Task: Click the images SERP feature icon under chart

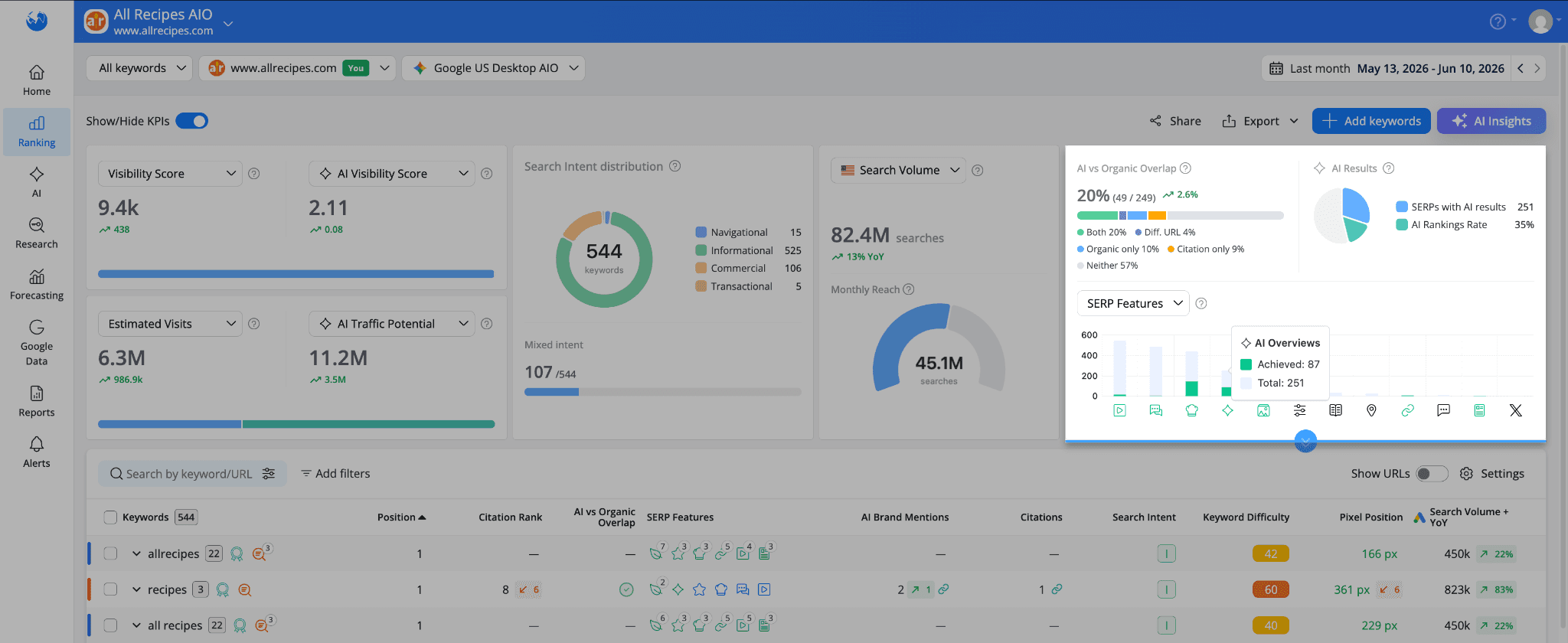Action: pyautogui.click(x=1263, y=410)
